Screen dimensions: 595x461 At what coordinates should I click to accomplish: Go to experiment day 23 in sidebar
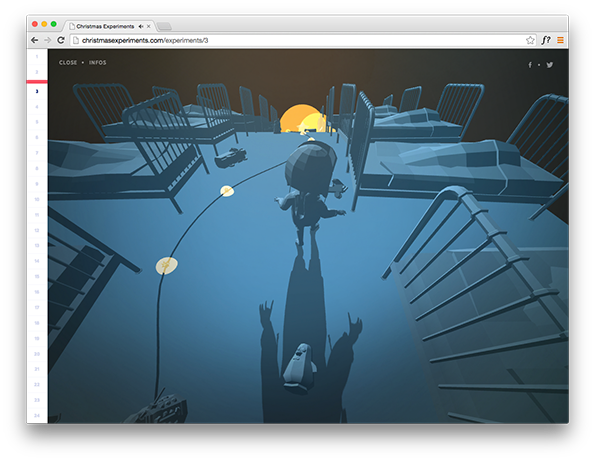pos(37,400)
